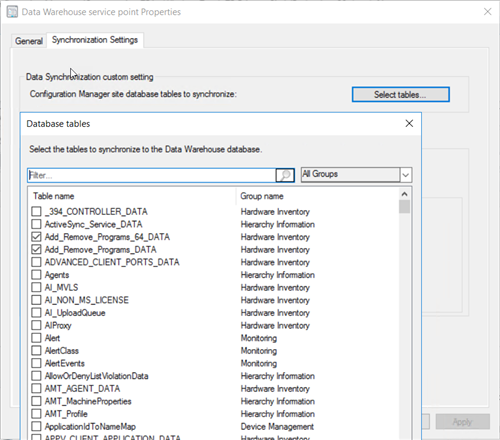Select the _394_CONTROLLER_DATA row name
This screenshot has height=440, width=500.
[96, 211]
